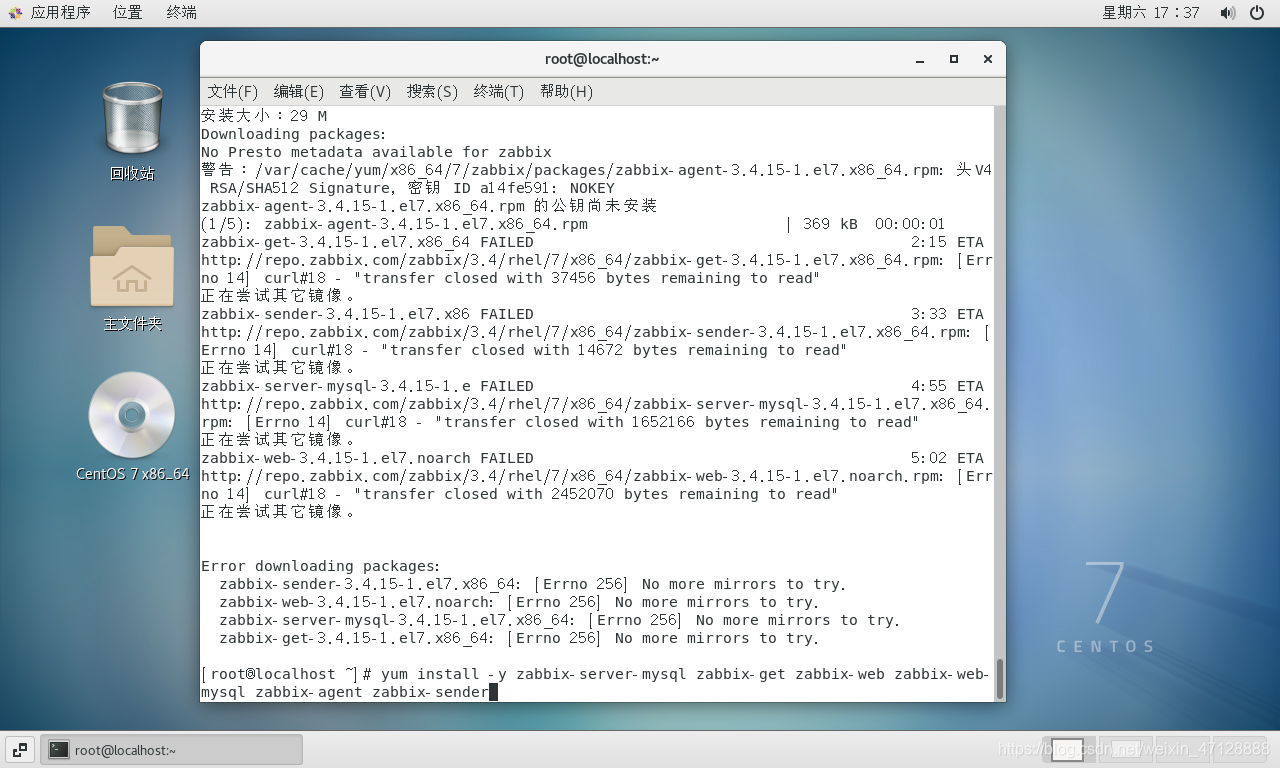This screenshot has height=768, width=1280.
Task: Click the '369 kB 00:00:01' download status
Action: pyautogui.click(x=874, y=224)
